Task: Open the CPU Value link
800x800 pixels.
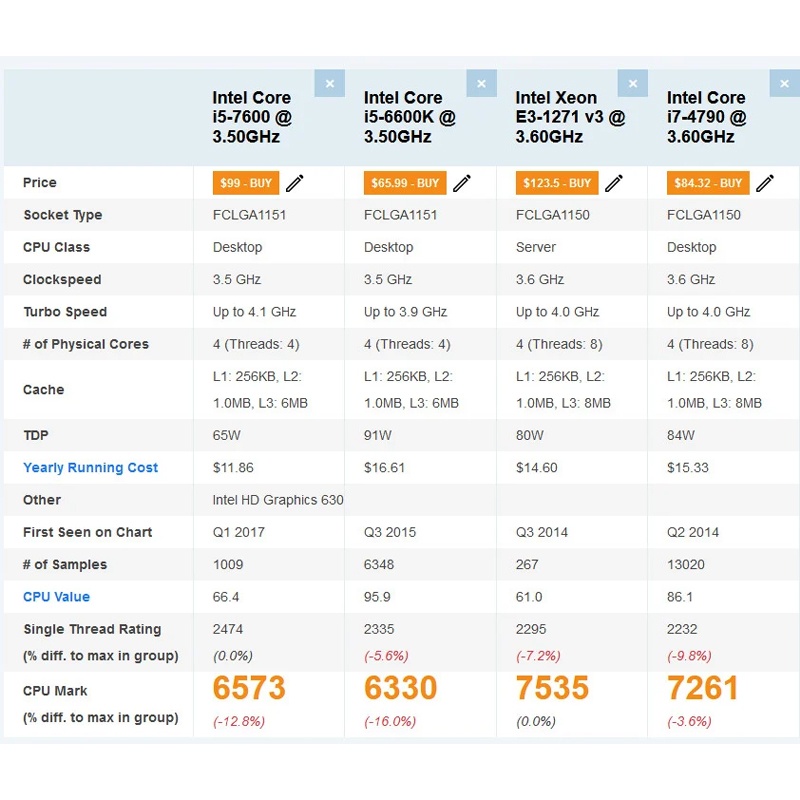Action: [x=56, y=597]
